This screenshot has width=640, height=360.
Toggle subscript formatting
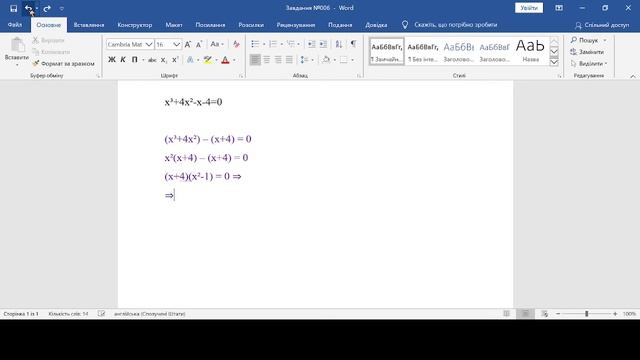point(164,60)
